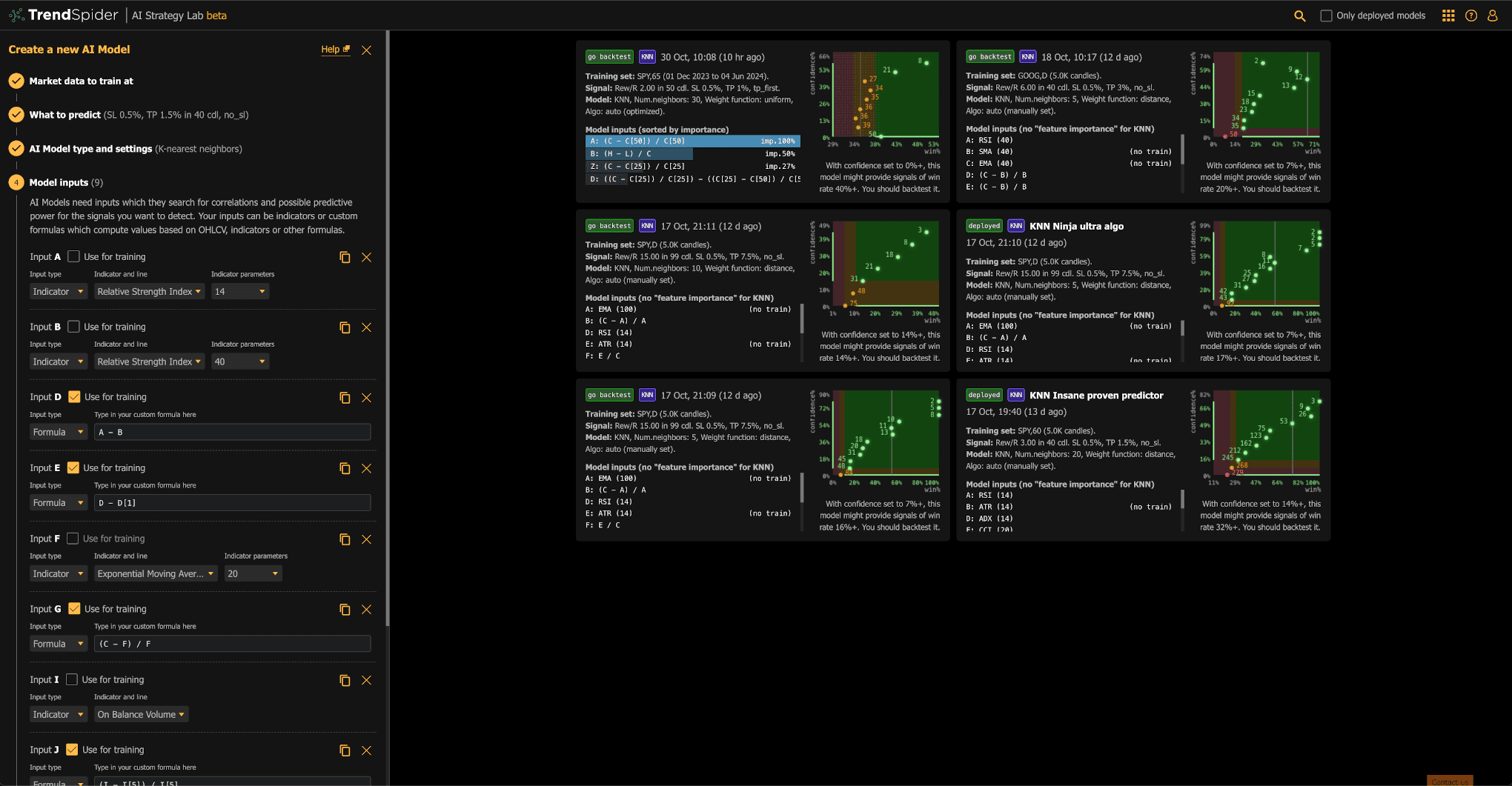Click the Input G formula text field
Screen dimensions: 1512x786
[x=232, y=645]
